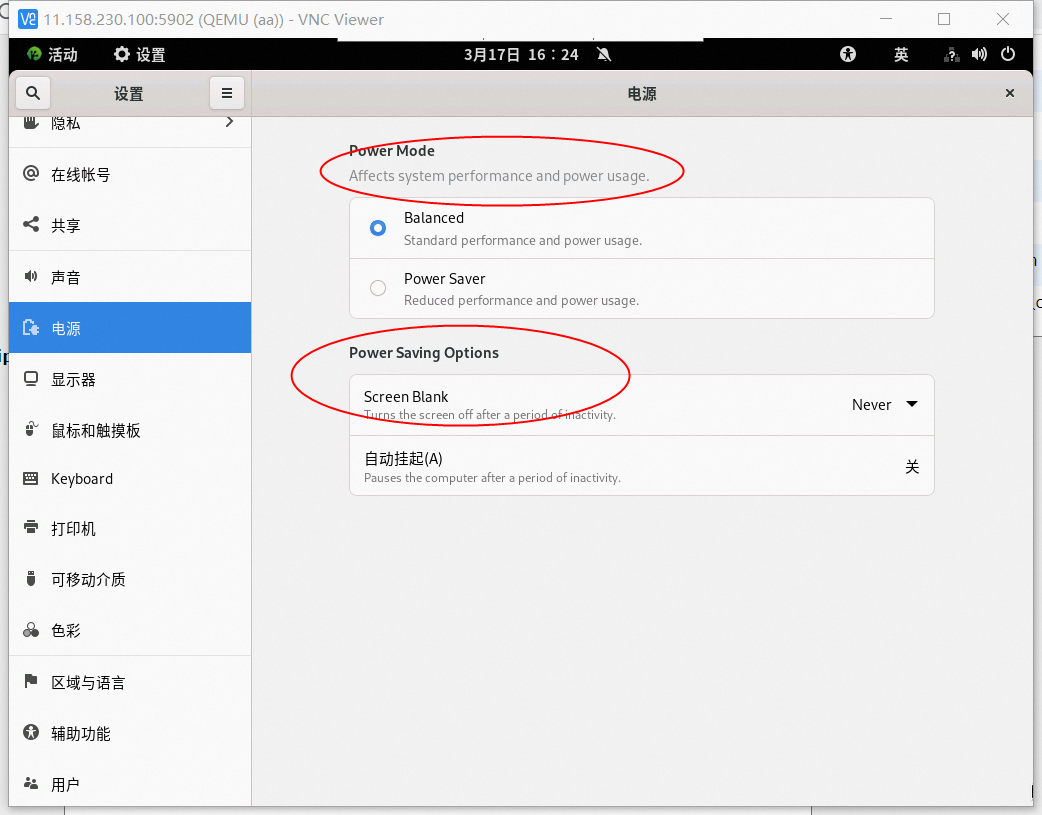Open the Screen Blank Never dropdown

point(884,405)
